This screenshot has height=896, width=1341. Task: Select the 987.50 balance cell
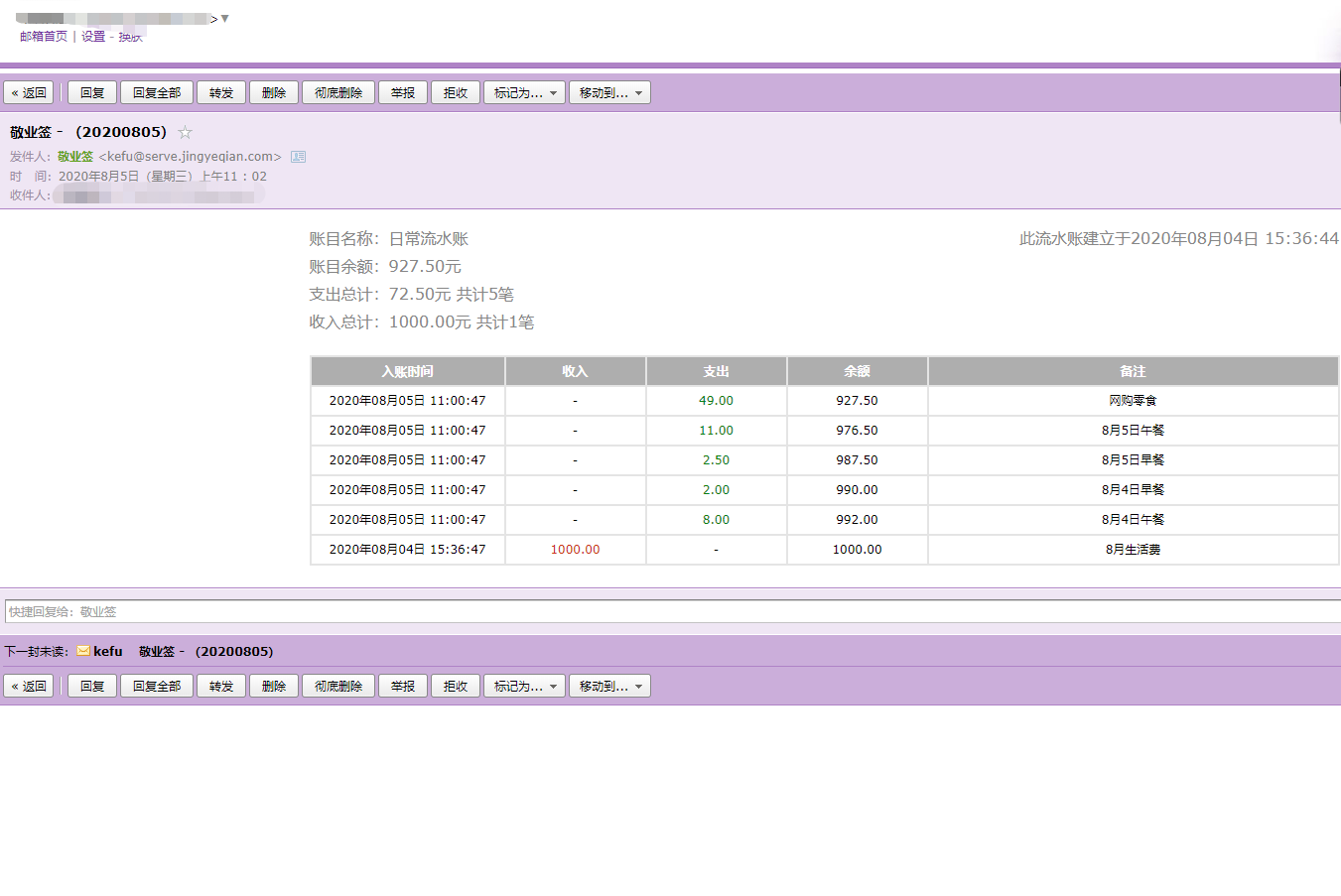(x=858, y=460)
